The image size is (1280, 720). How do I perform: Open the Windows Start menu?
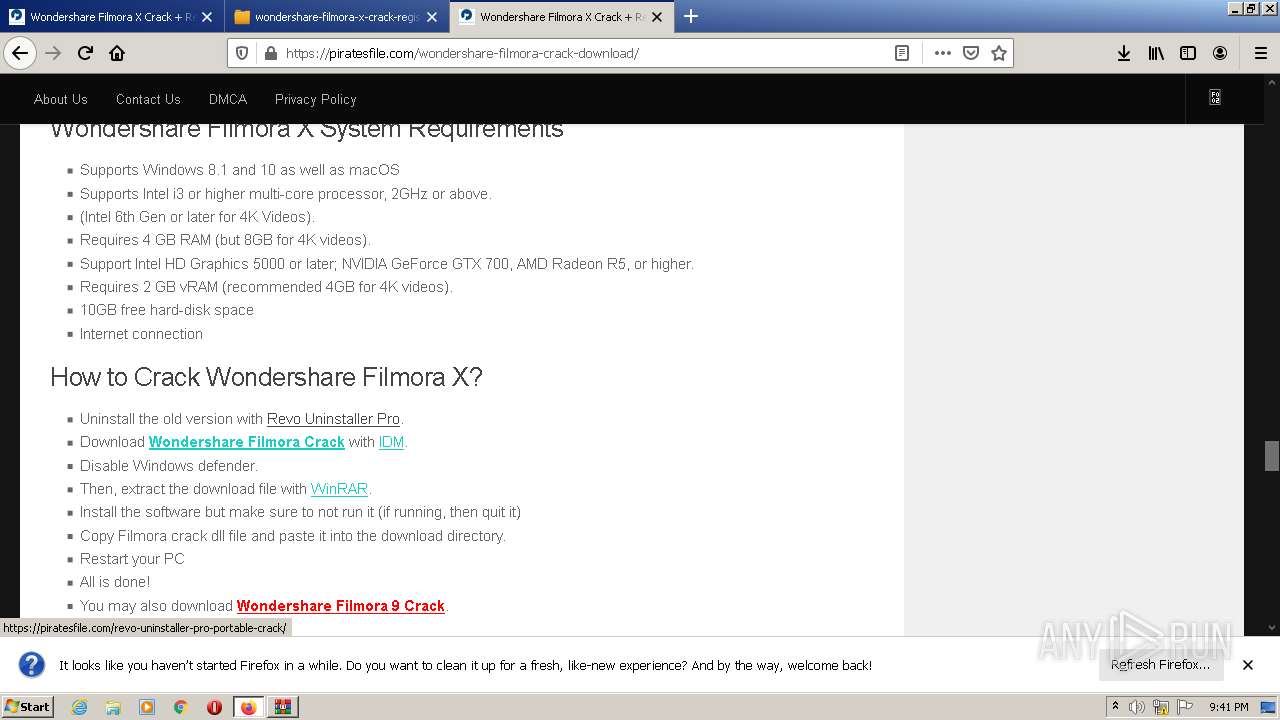[28, 707]
